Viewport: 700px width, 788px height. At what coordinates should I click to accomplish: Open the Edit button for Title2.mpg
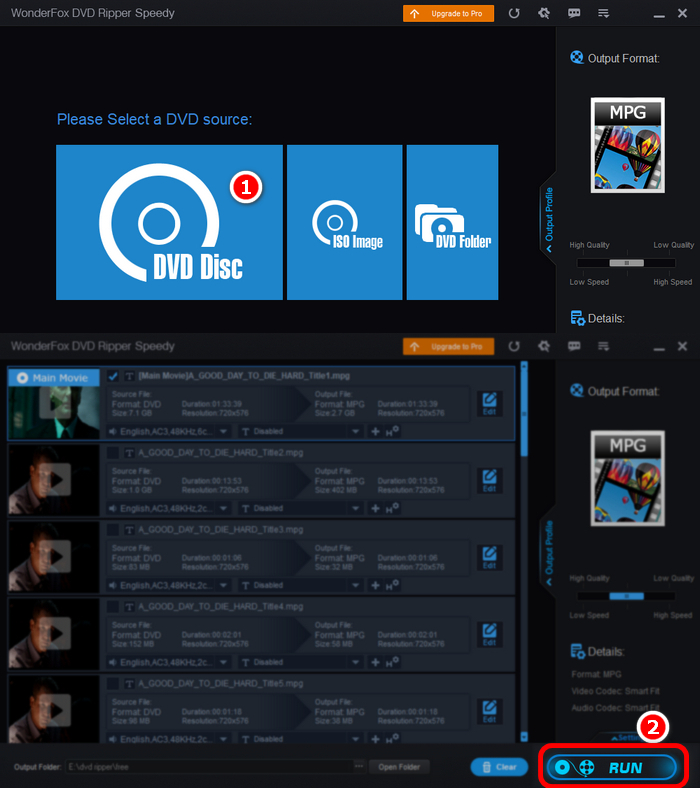(x=489, y=480)
